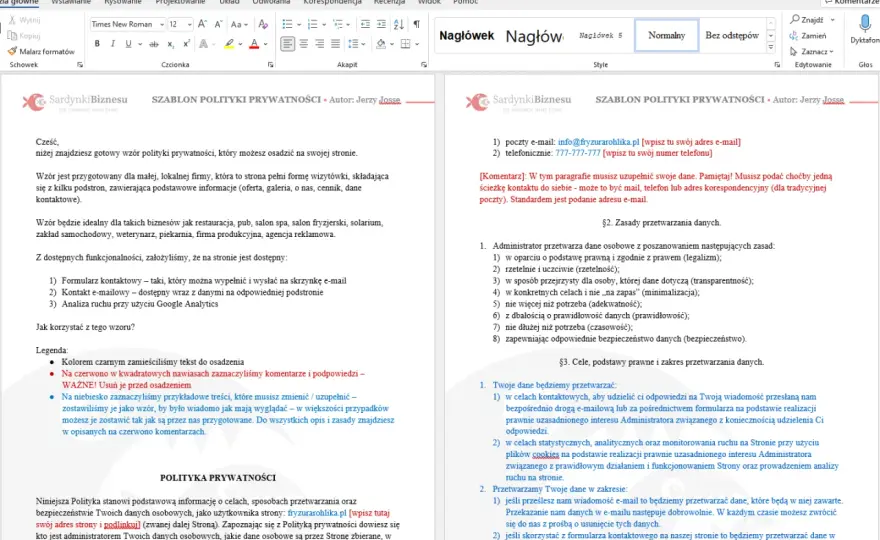This screenshot has width=880, height=540.
Task: Open the Wstawianie ribbon tab
Action: [x=71, y=2]
